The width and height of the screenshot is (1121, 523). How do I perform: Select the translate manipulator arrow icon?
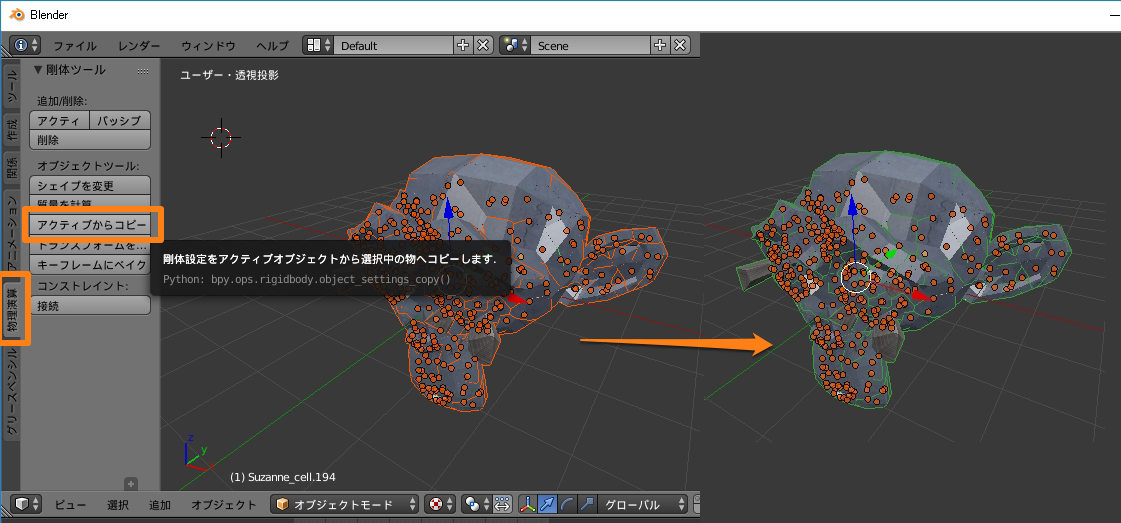pos(547,504)
